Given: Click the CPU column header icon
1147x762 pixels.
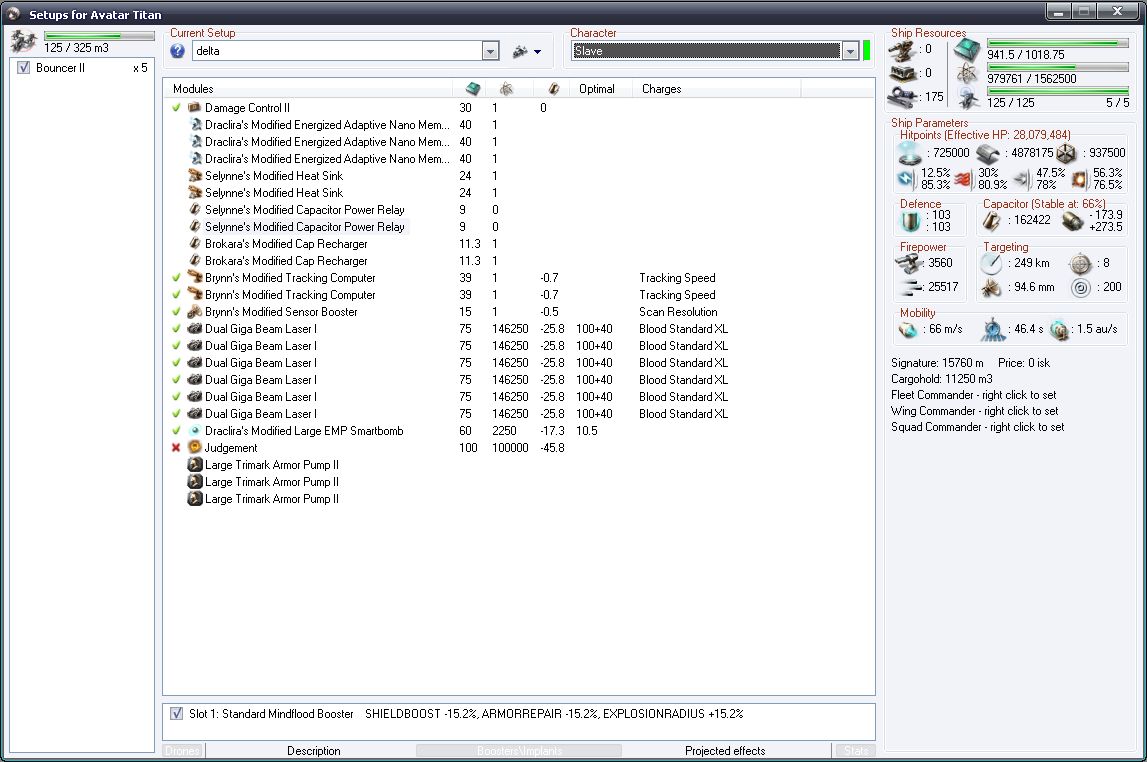Looking at the screenshot, I should (473, 88).
